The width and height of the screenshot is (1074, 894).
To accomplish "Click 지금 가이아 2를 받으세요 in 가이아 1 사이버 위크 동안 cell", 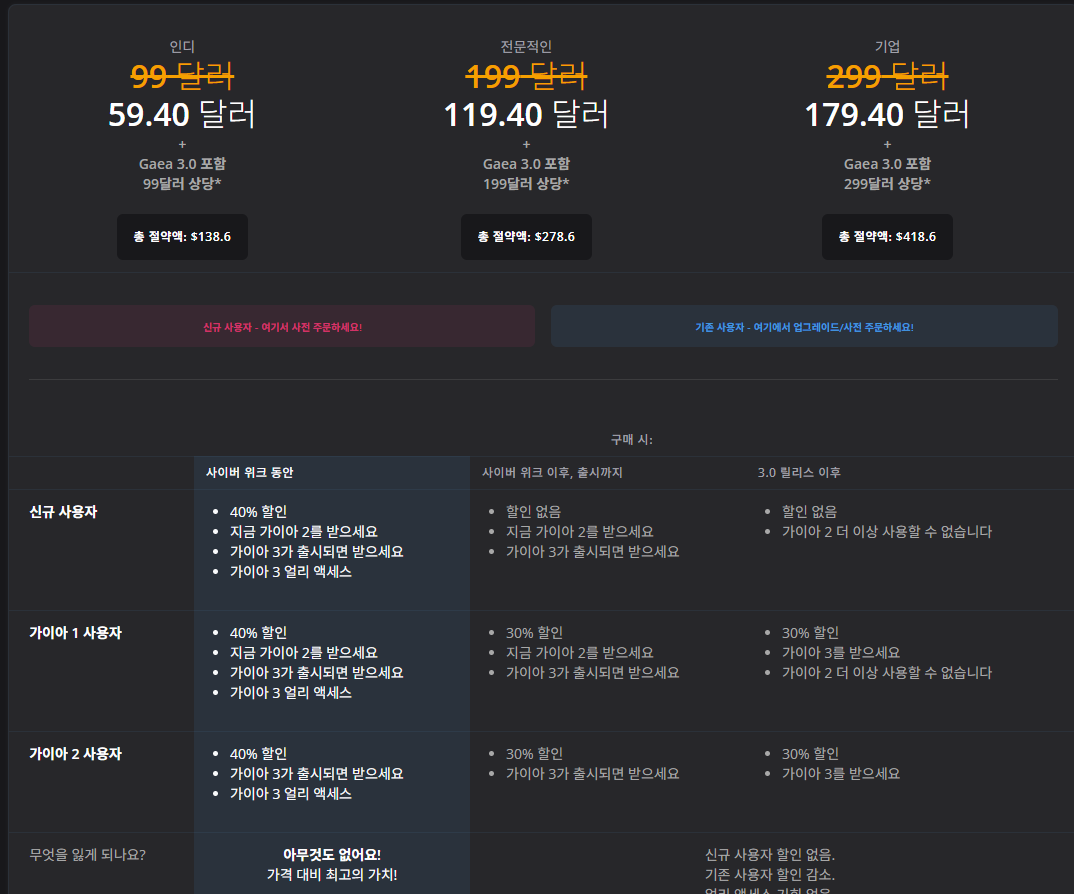I will click(x=304, y=652).
